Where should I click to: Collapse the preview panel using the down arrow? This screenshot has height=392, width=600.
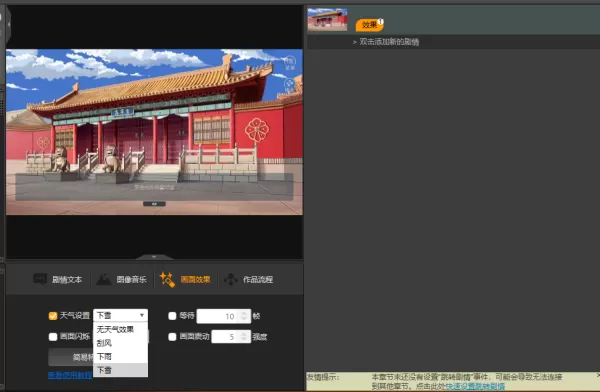pyautogui.click(x=154, y=257)
